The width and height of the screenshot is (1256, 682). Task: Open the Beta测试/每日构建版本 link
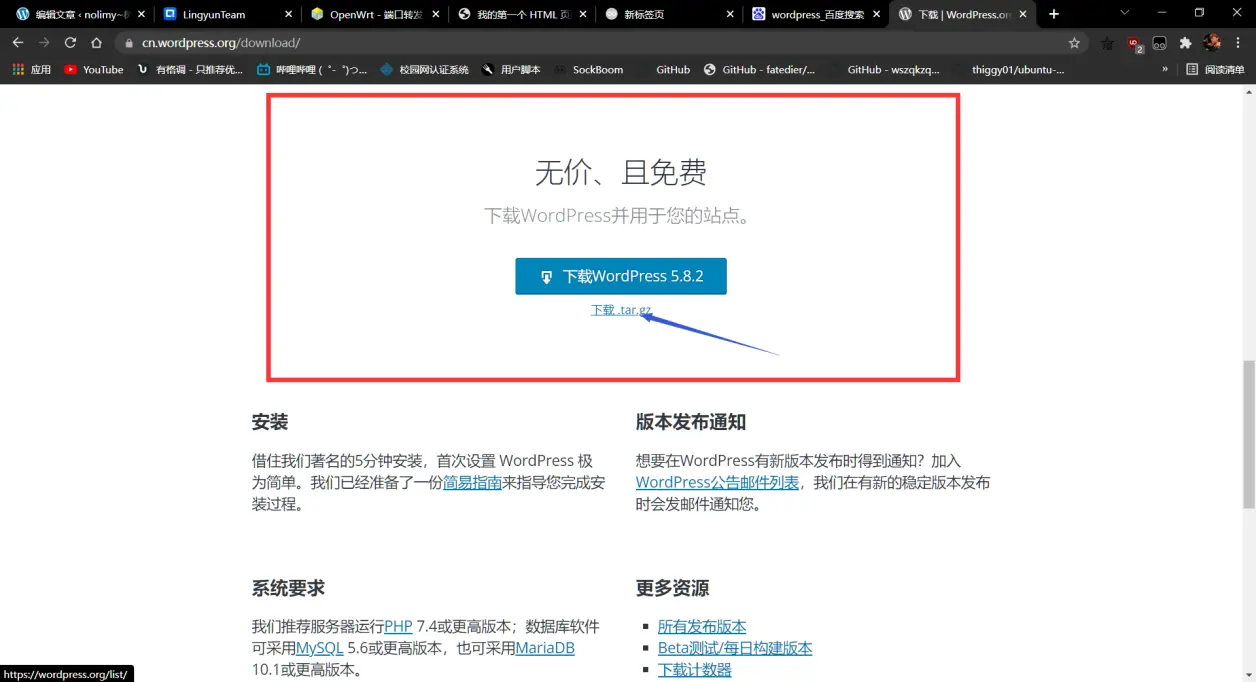click(x=735, y=648)
